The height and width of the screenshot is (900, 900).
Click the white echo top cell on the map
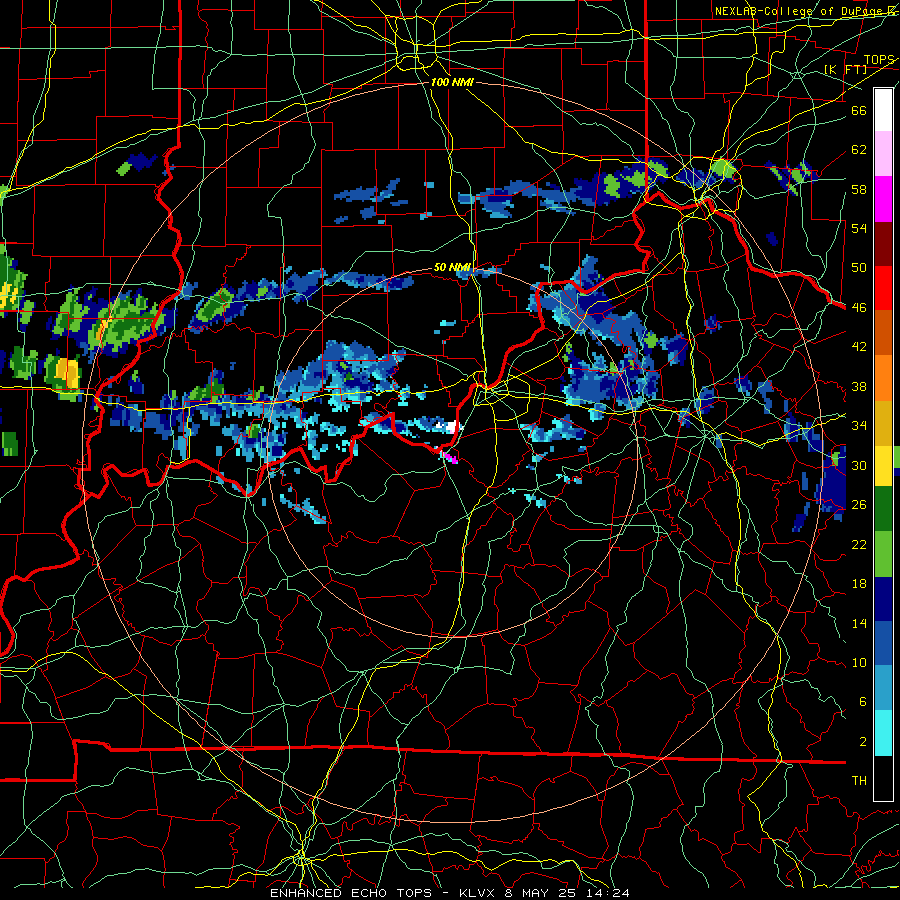pos(449,426)
